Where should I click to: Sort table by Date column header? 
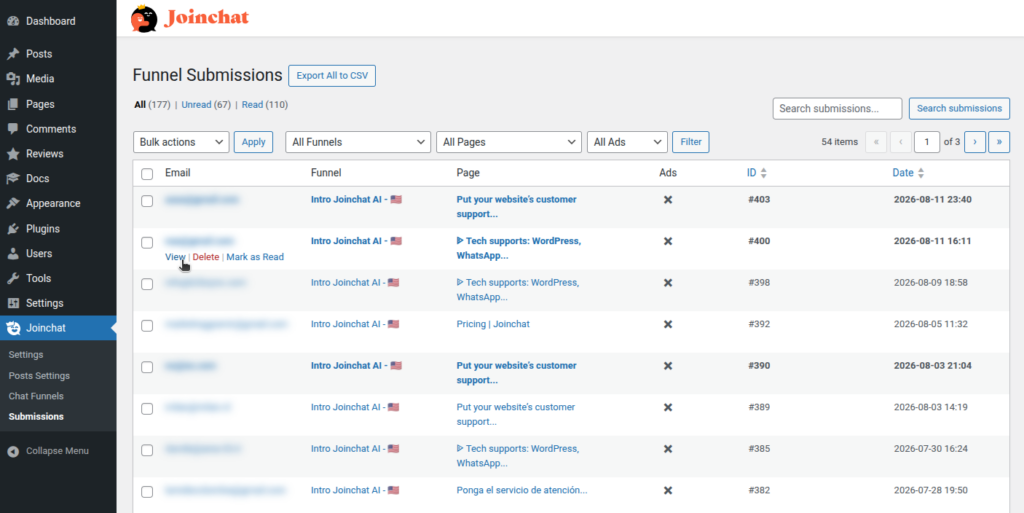[903, 173]
